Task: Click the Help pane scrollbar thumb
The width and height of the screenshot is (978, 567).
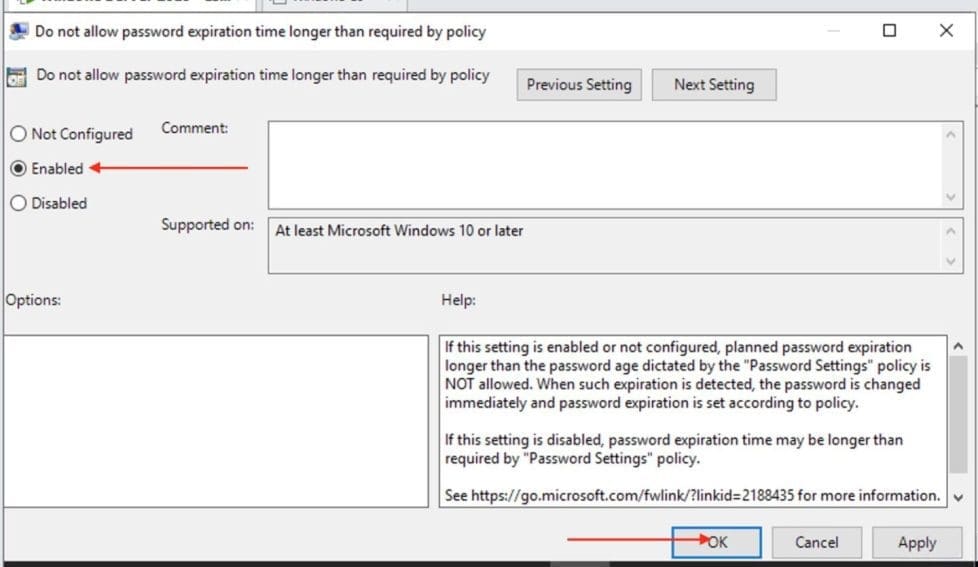Action: pos(958,415)
